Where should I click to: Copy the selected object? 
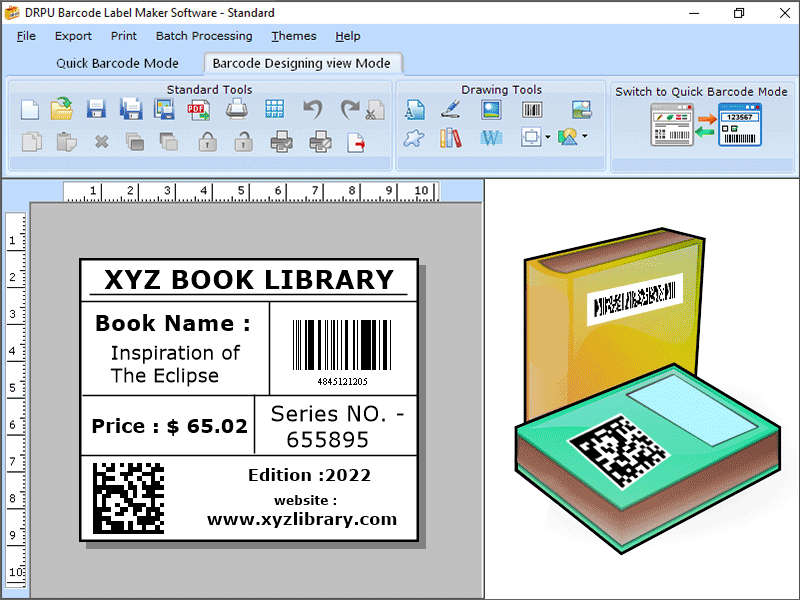click(32, 141)
